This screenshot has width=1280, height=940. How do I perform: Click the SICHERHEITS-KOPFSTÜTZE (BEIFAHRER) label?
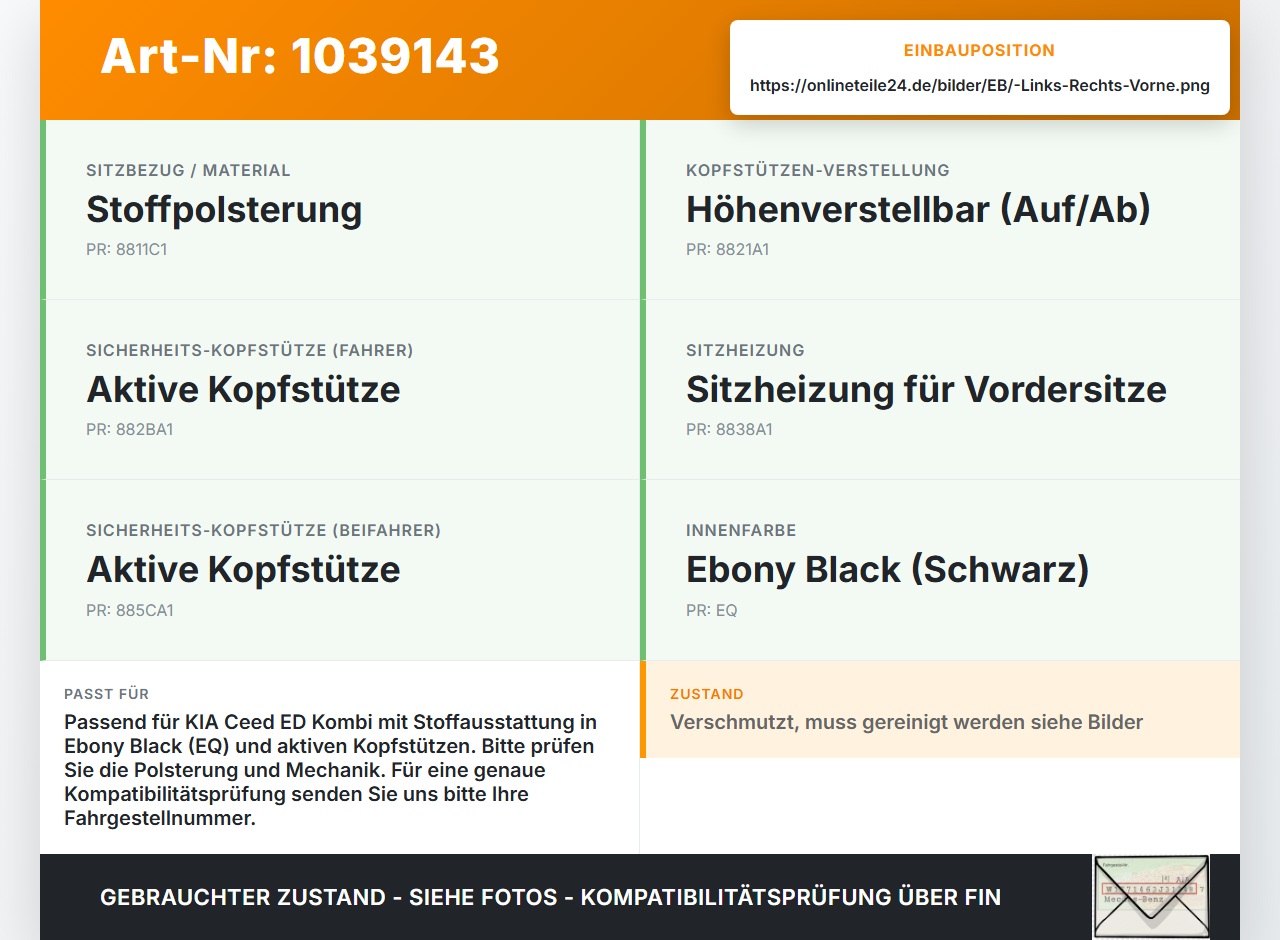[x=264, y=530]
